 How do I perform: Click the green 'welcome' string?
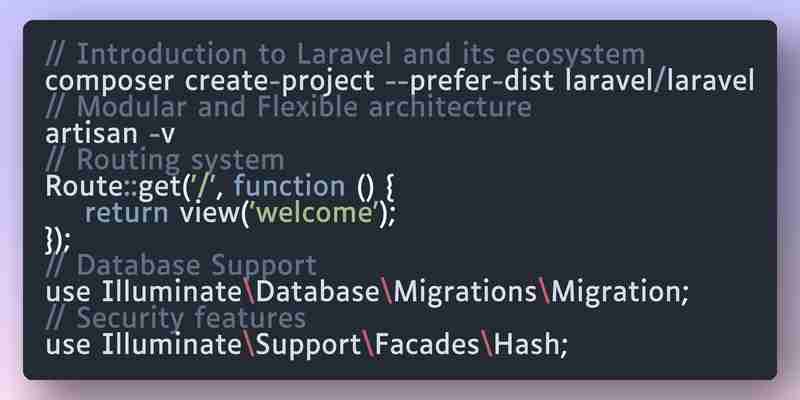point(316,213)
